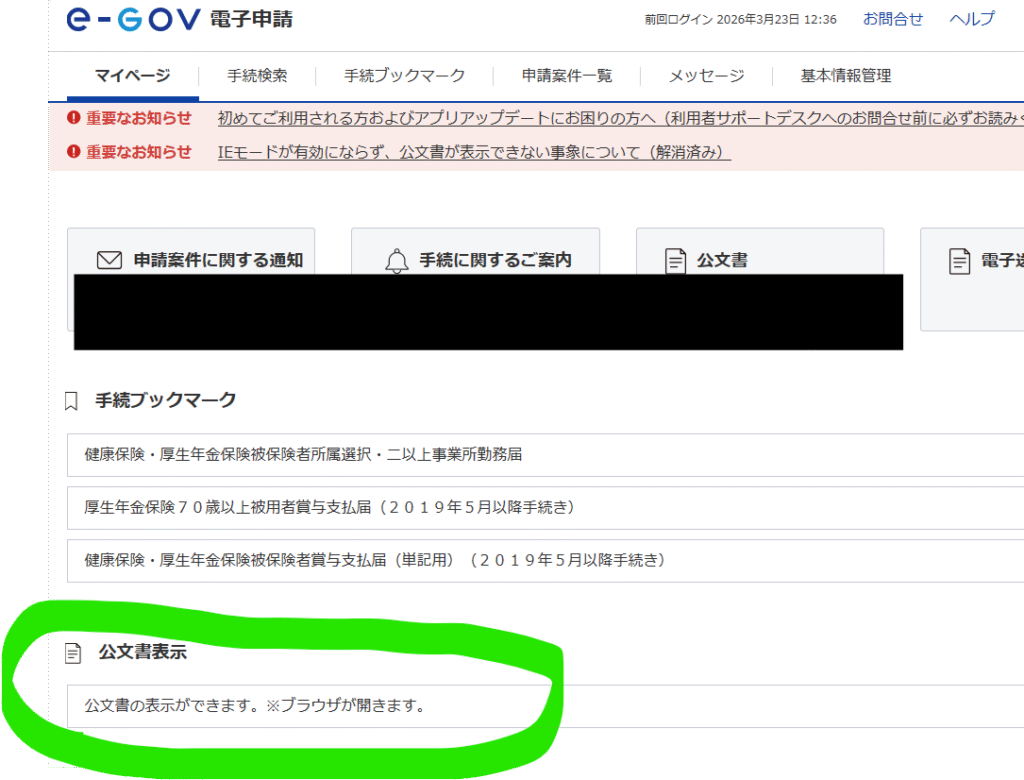Viewport: 1024px width, 780px height.
Task: Select the メッセージ tab
Action: point(706,76)
